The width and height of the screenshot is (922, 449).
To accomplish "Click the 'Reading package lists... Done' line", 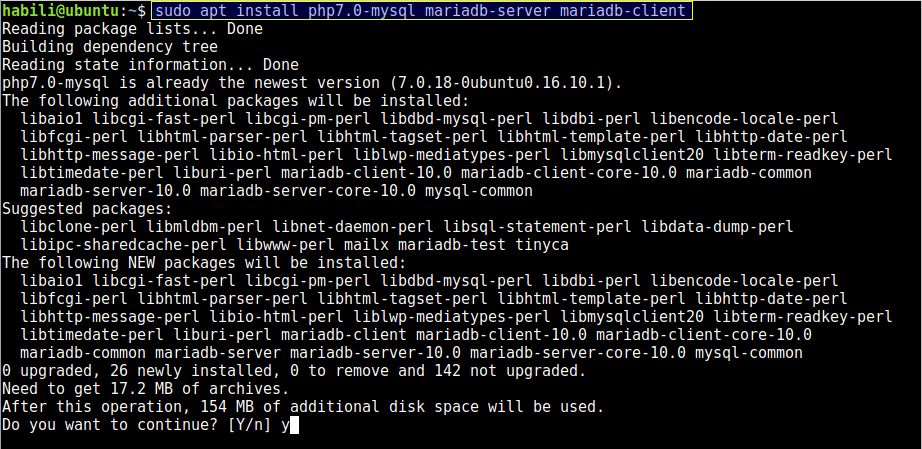I will point(131,29).
